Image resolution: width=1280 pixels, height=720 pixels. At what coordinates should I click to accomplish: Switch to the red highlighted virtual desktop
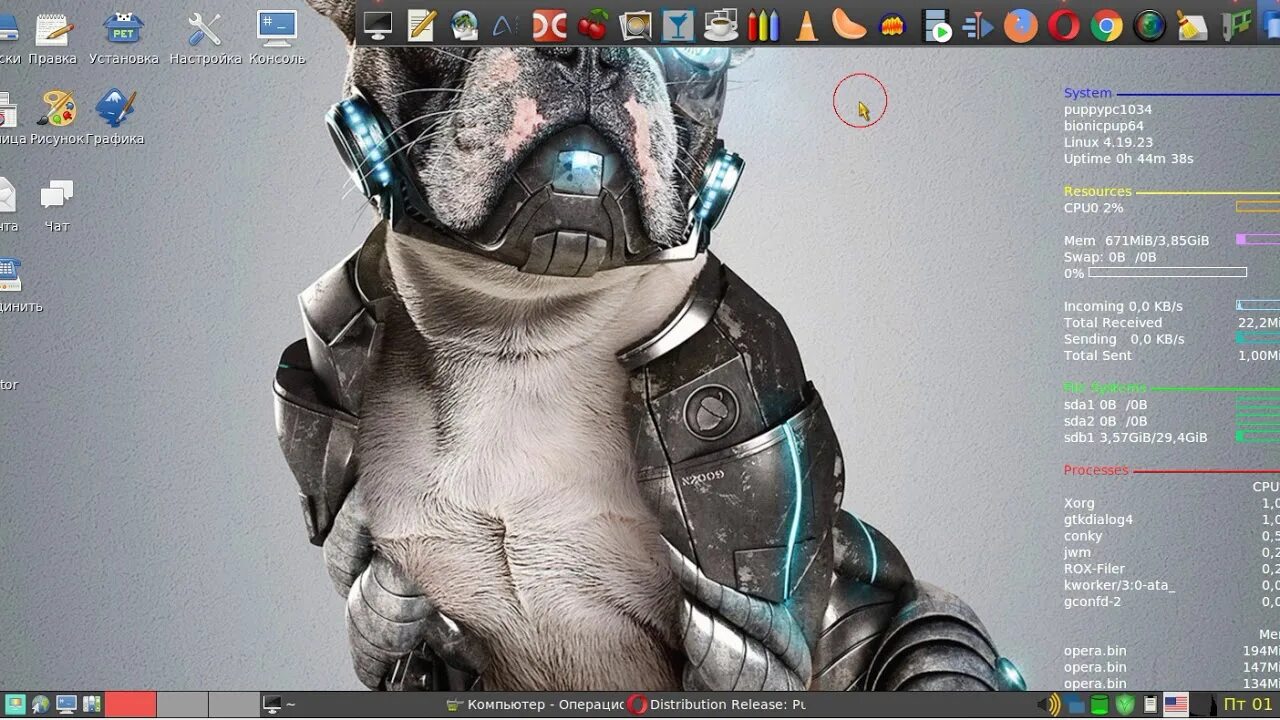pos(131,705)
